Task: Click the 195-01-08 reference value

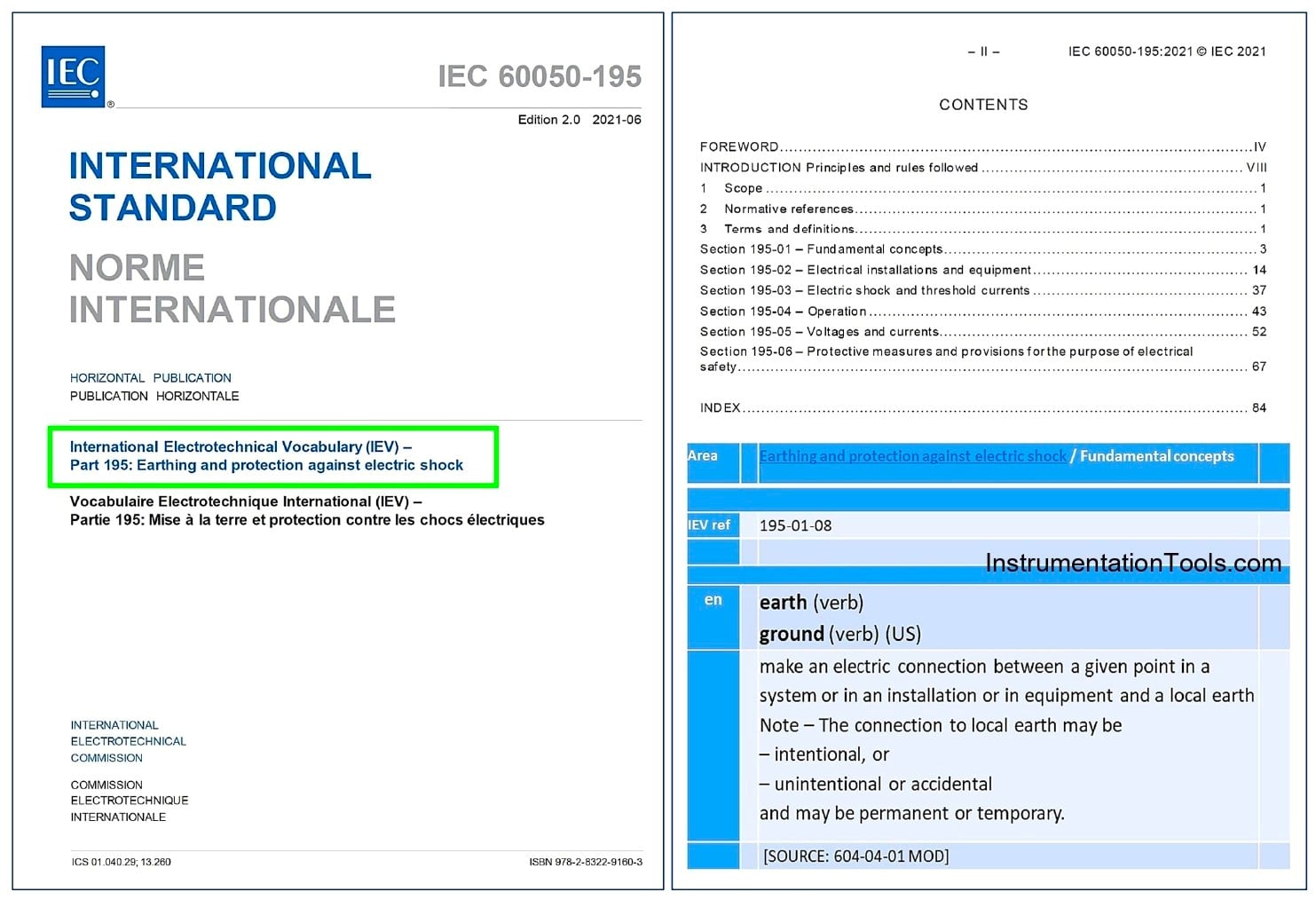Action: pos(796,525)
